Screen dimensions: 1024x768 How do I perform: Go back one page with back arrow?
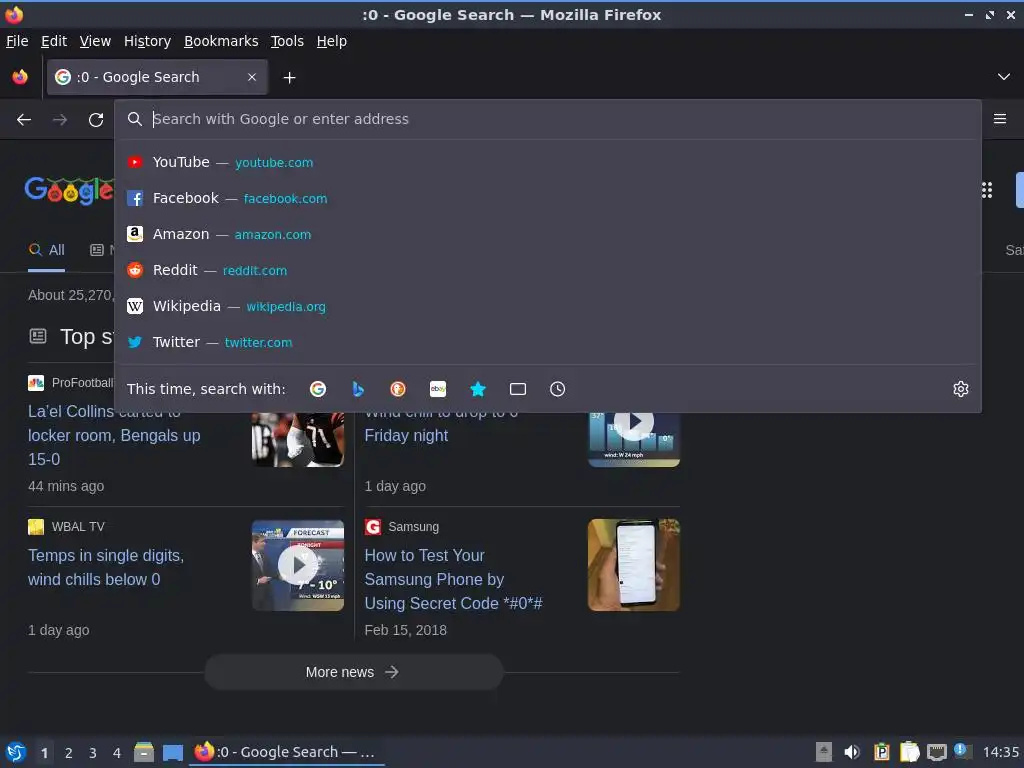[x=24, y=120]
